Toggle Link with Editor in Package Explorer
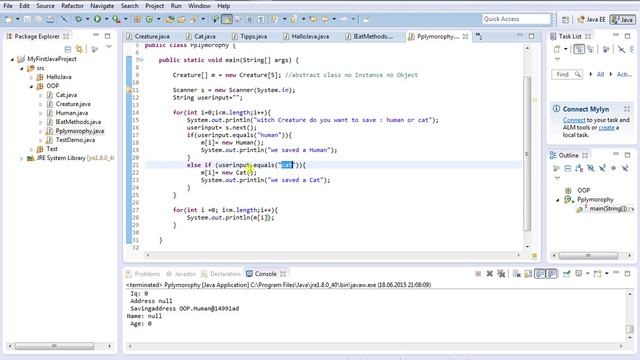This screenshot has width=640, height=360. click(79, 49)
